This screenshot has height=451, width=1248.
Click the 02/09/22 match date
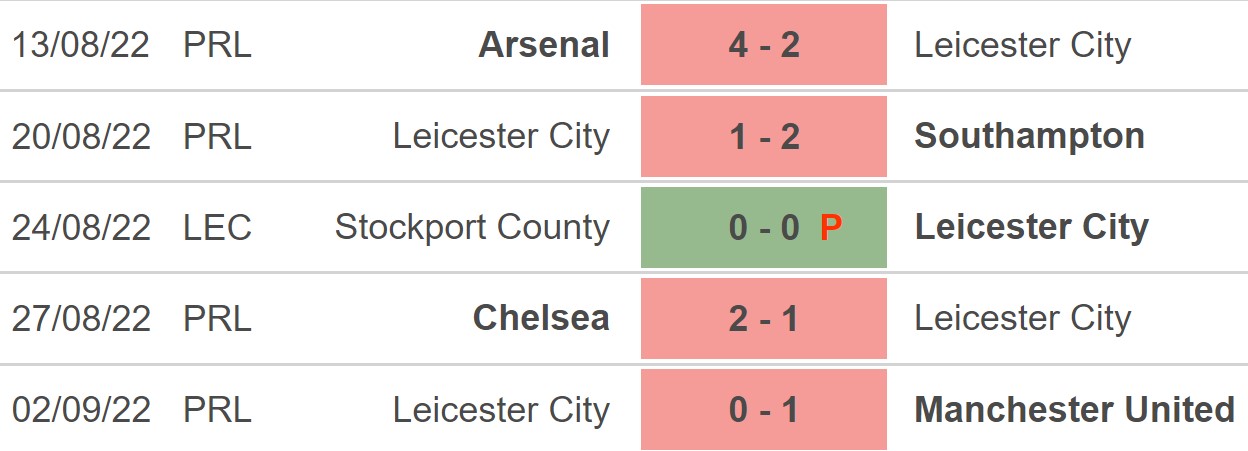(x=81, y=409)
